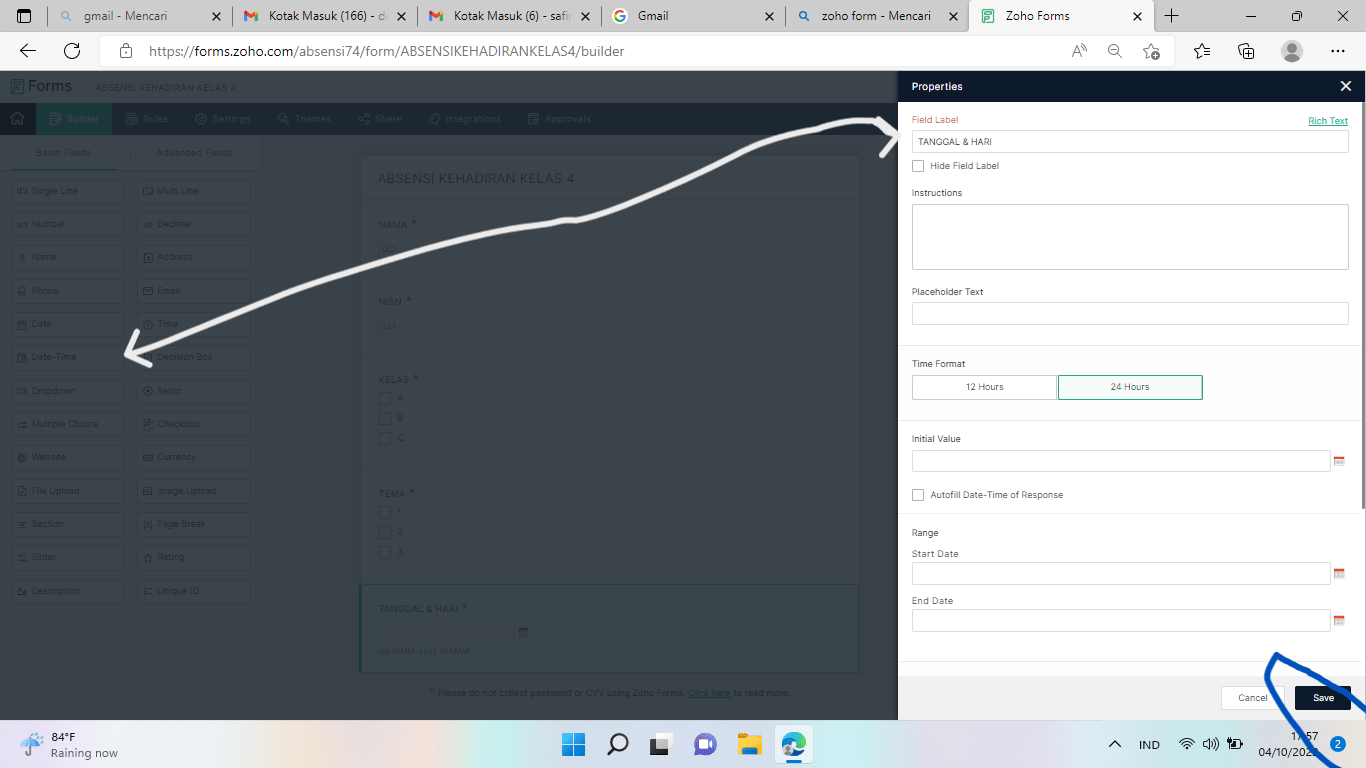Tick checkbox 2 under TEMA
The height and width of the screenshot is (768, 1366).
385,532
